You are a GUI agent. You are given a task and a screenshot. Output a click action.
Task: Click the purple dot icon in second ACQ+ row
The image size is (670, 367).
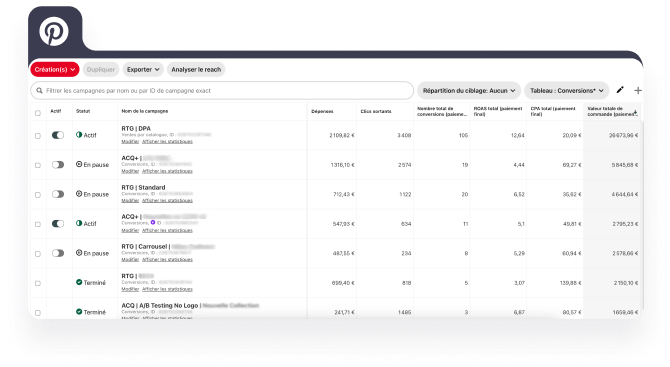click(x=153, y=223)
